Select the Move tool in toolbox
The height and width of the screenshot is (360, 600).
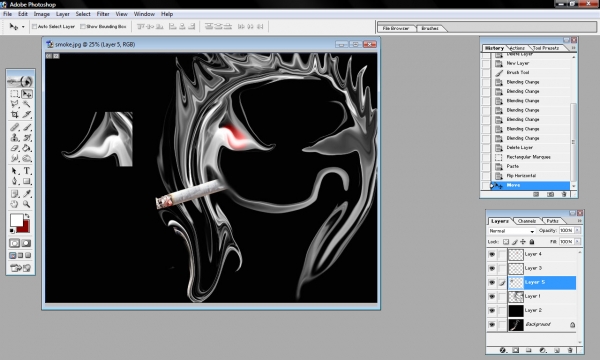point(27,94)
